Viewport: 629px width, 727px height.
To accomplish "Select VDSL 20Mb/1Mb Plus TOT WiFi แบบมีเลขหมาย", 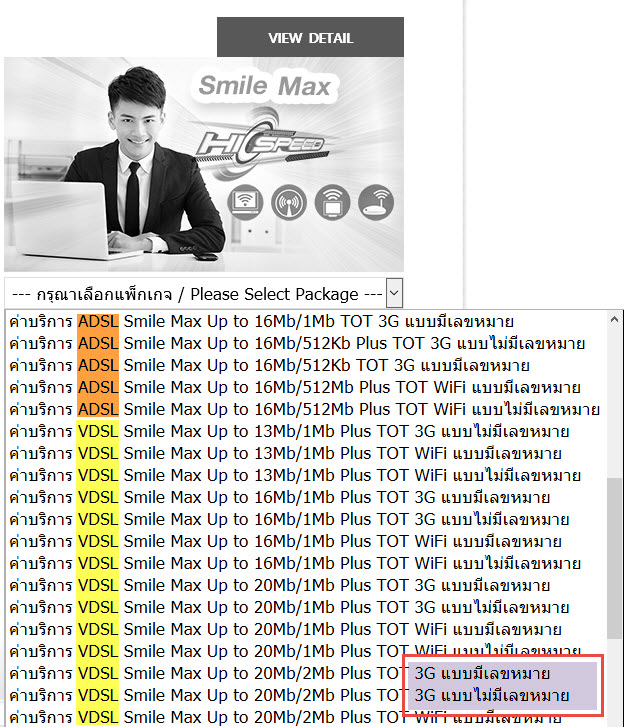I will pyautogui.click(x=306, y=630).
